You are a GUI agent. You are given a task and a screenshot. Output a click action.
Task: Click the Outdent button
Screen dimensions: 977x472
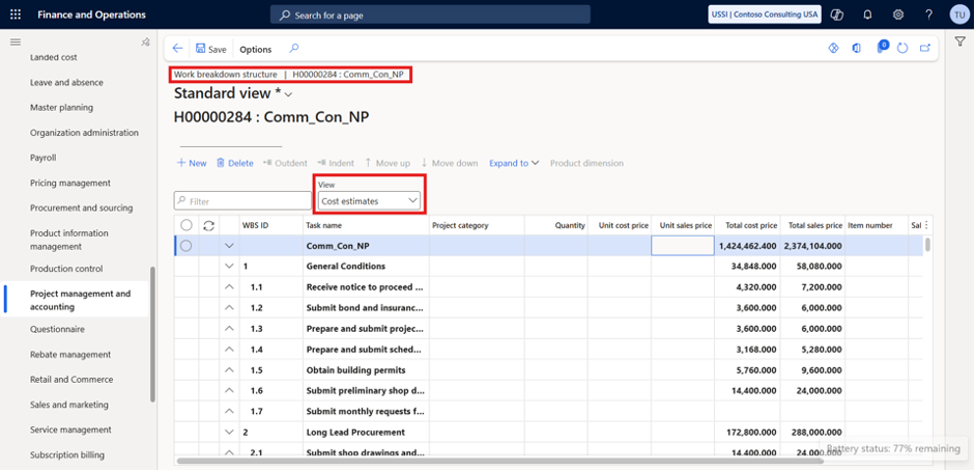pyautogui.click(x=285, y=163)
